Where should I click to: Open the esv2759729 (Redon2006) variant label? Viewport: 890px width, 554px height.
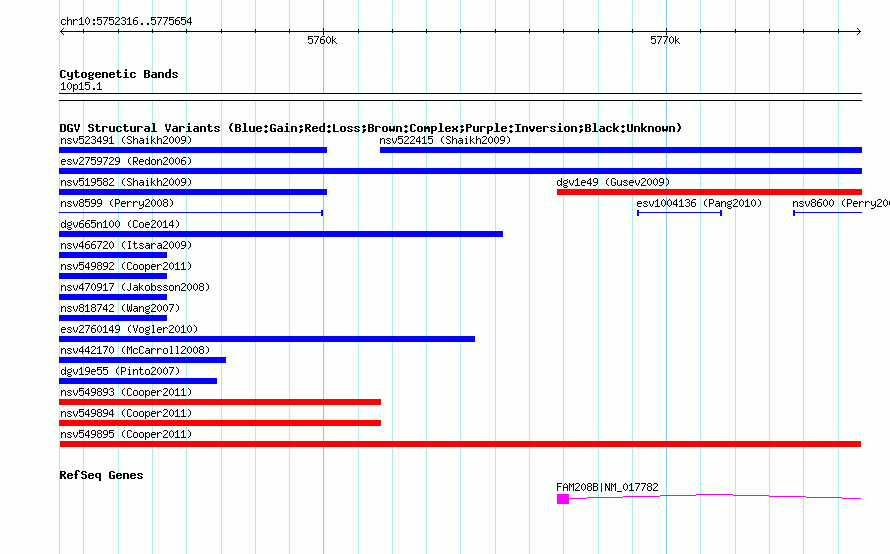[126, 161]
